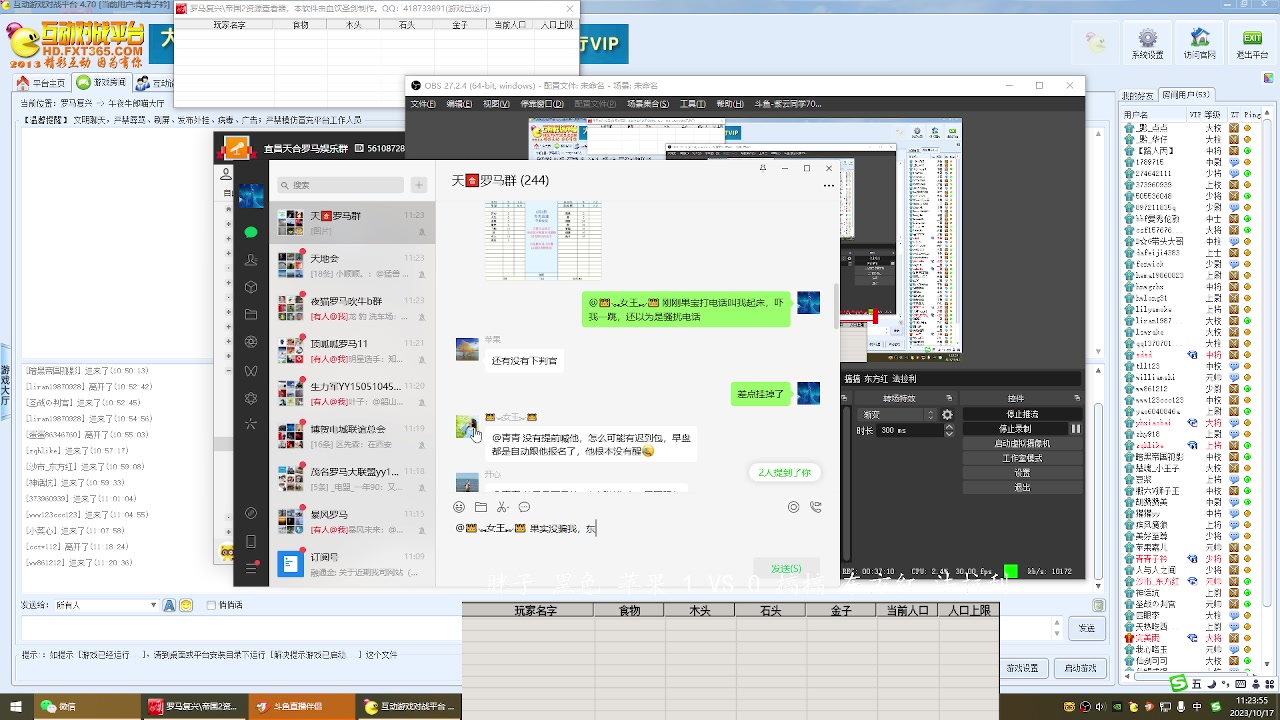Click the 2人提到了你 mention notice
The height and width of the screenshot is (720, 1280).
click(784, 473)
